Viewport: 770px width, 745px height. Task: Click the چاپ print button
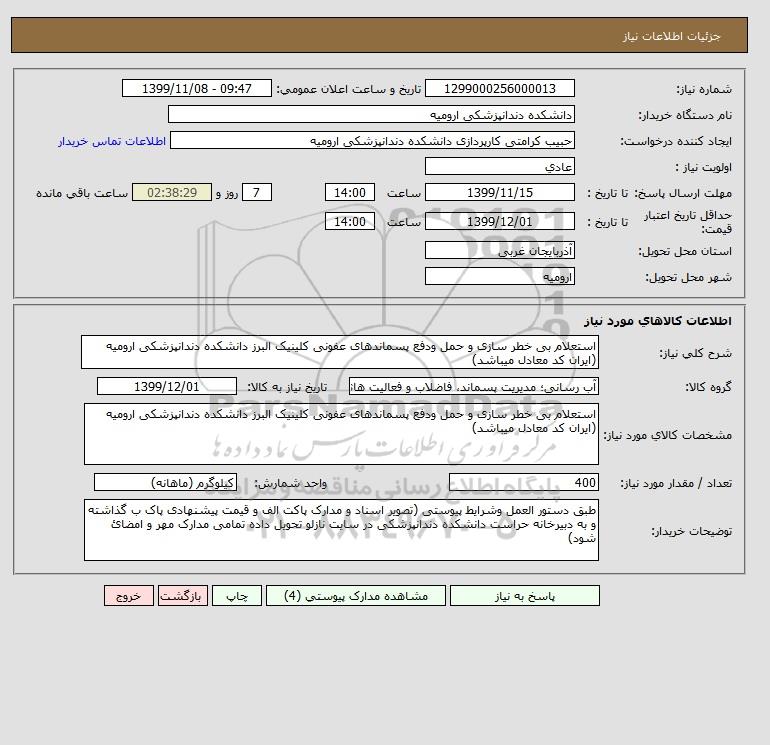(237, 596)
